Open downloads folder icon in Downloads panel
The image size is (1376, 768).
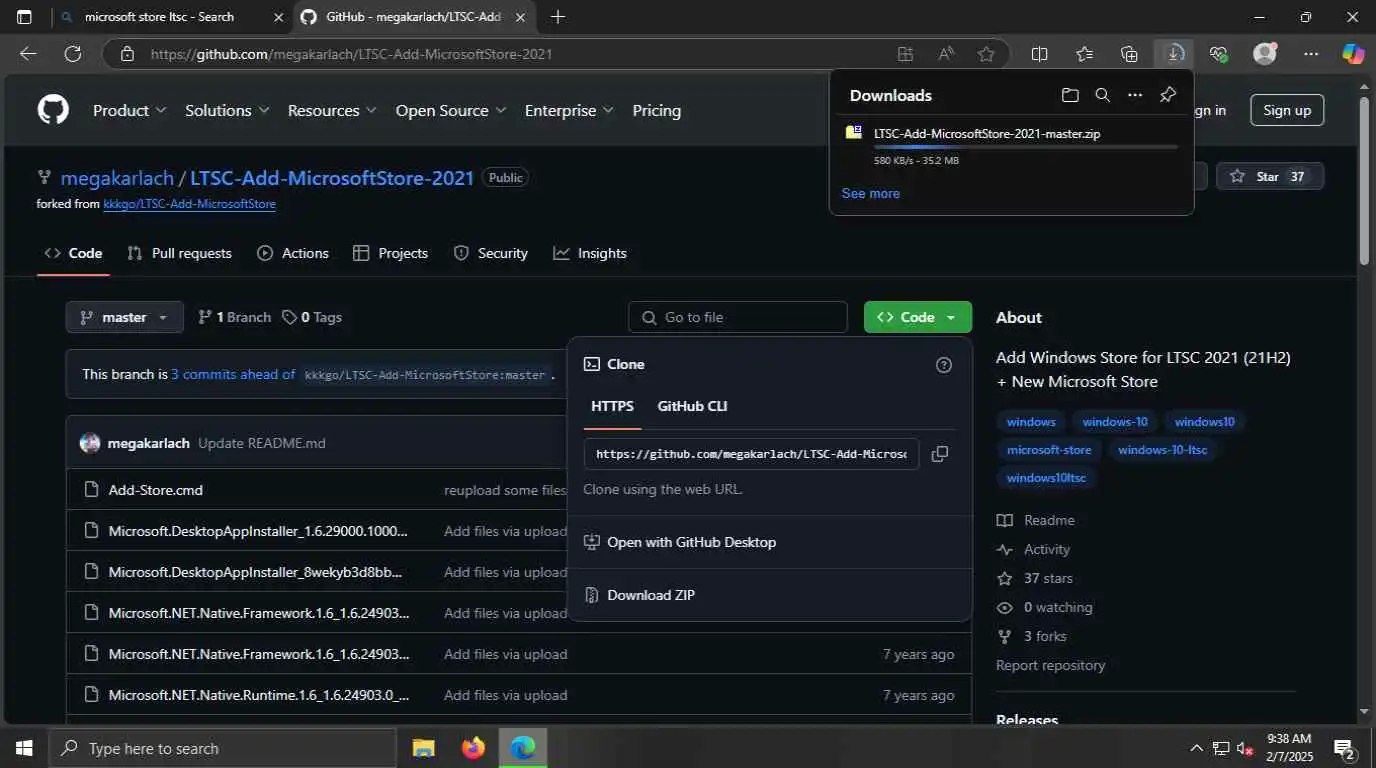(x=1070, y=95)
